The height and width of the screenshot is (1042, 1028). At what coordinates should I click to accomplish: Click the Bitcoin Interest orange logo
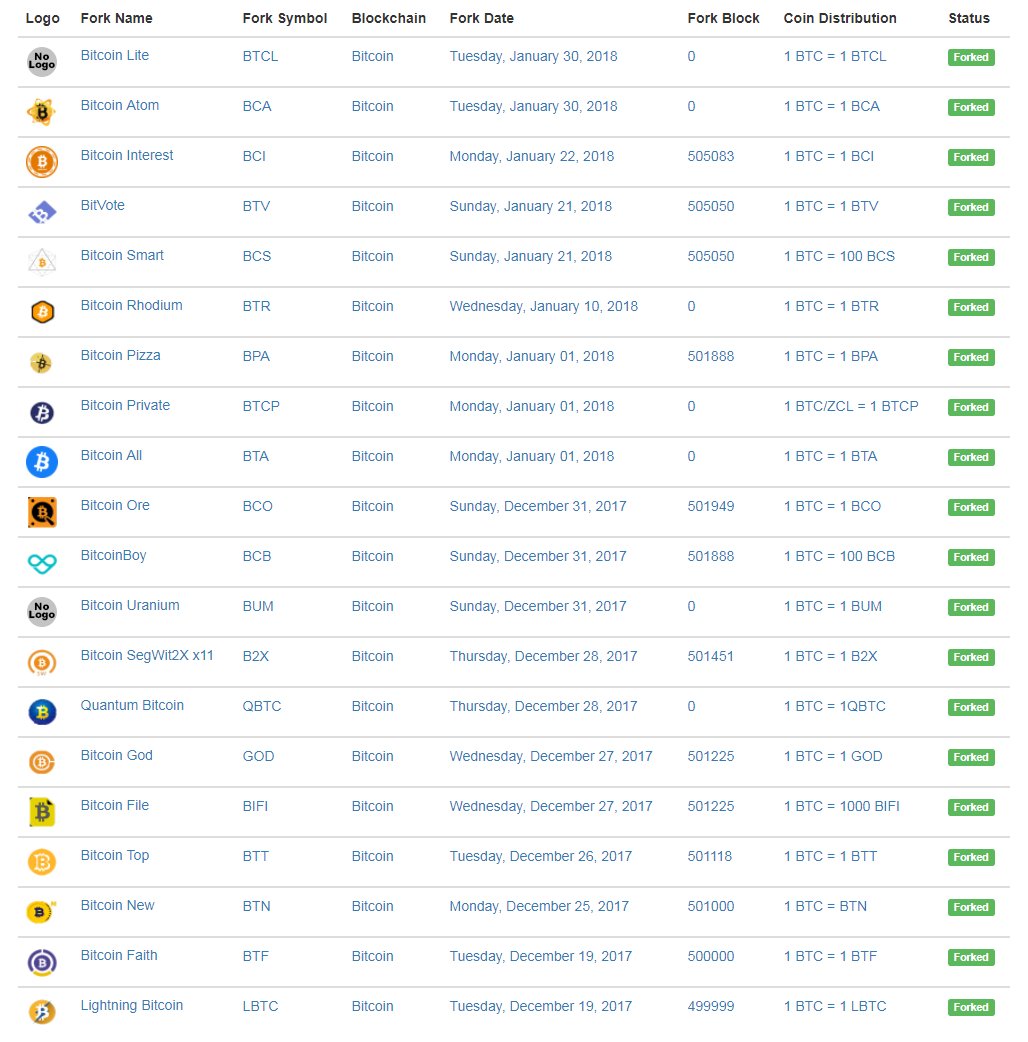pos(42,162)
